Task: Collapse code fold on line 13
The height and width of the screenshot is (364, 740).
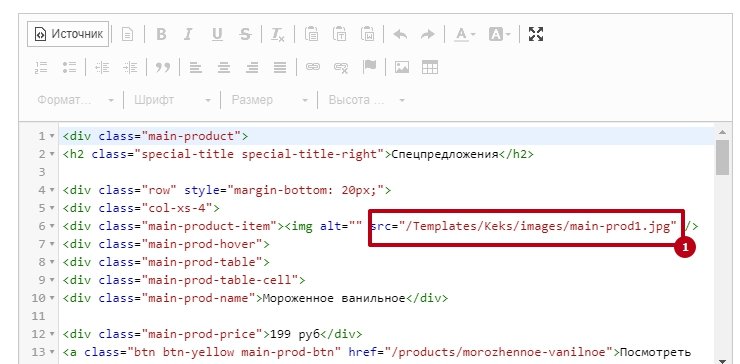Action: [52, 353]
